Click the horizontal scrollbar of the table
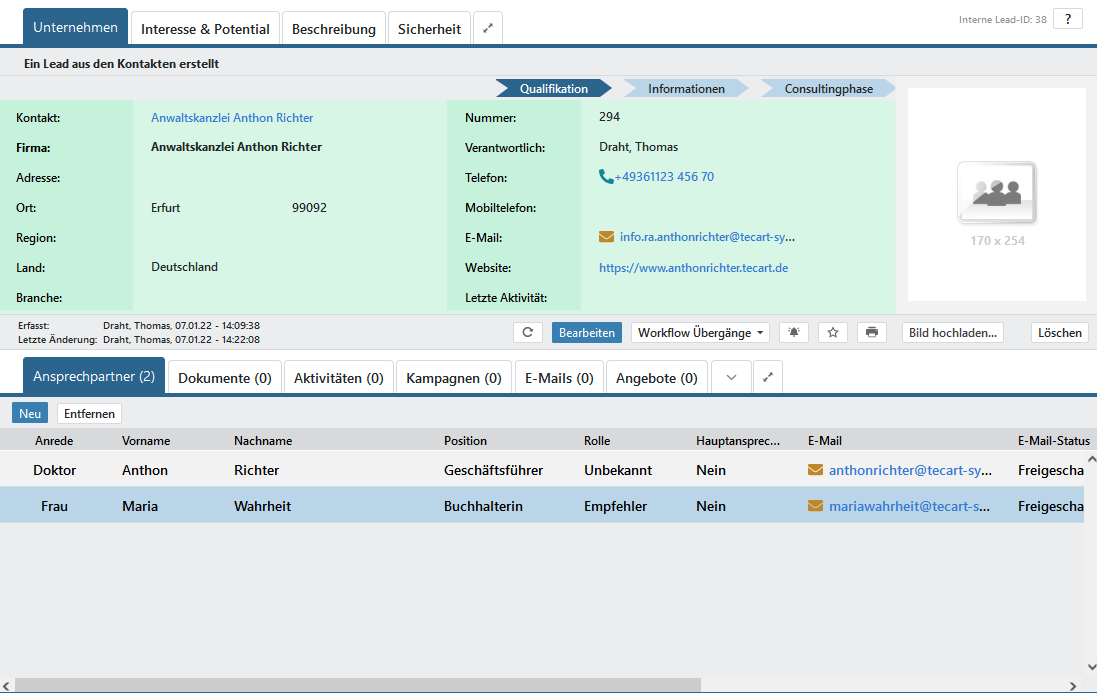 pyautogui.click(x=358, y=685)
